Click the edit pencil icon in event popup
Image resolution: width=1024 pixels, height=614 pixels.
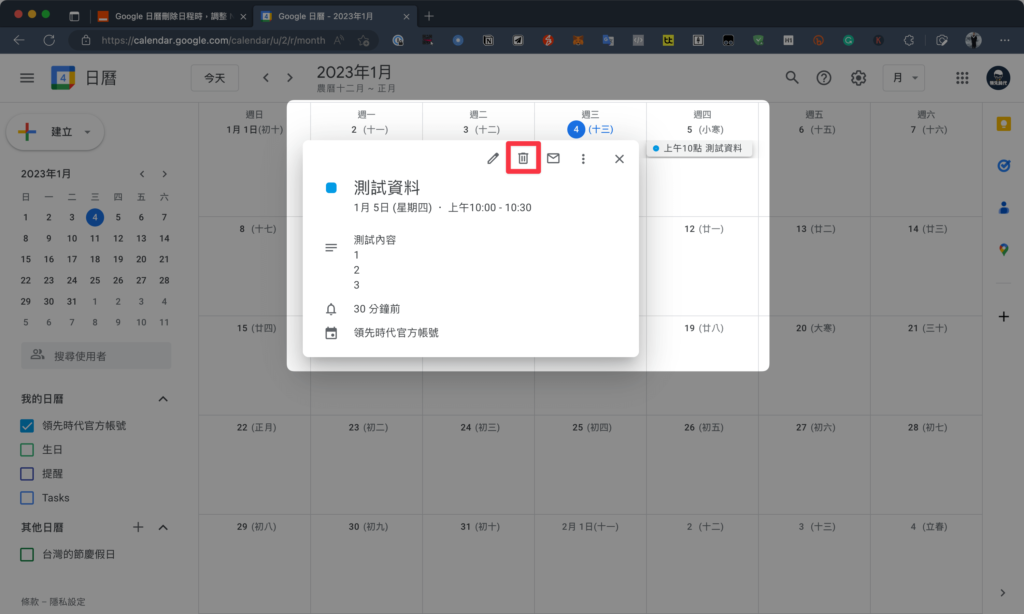pos(492,158)
